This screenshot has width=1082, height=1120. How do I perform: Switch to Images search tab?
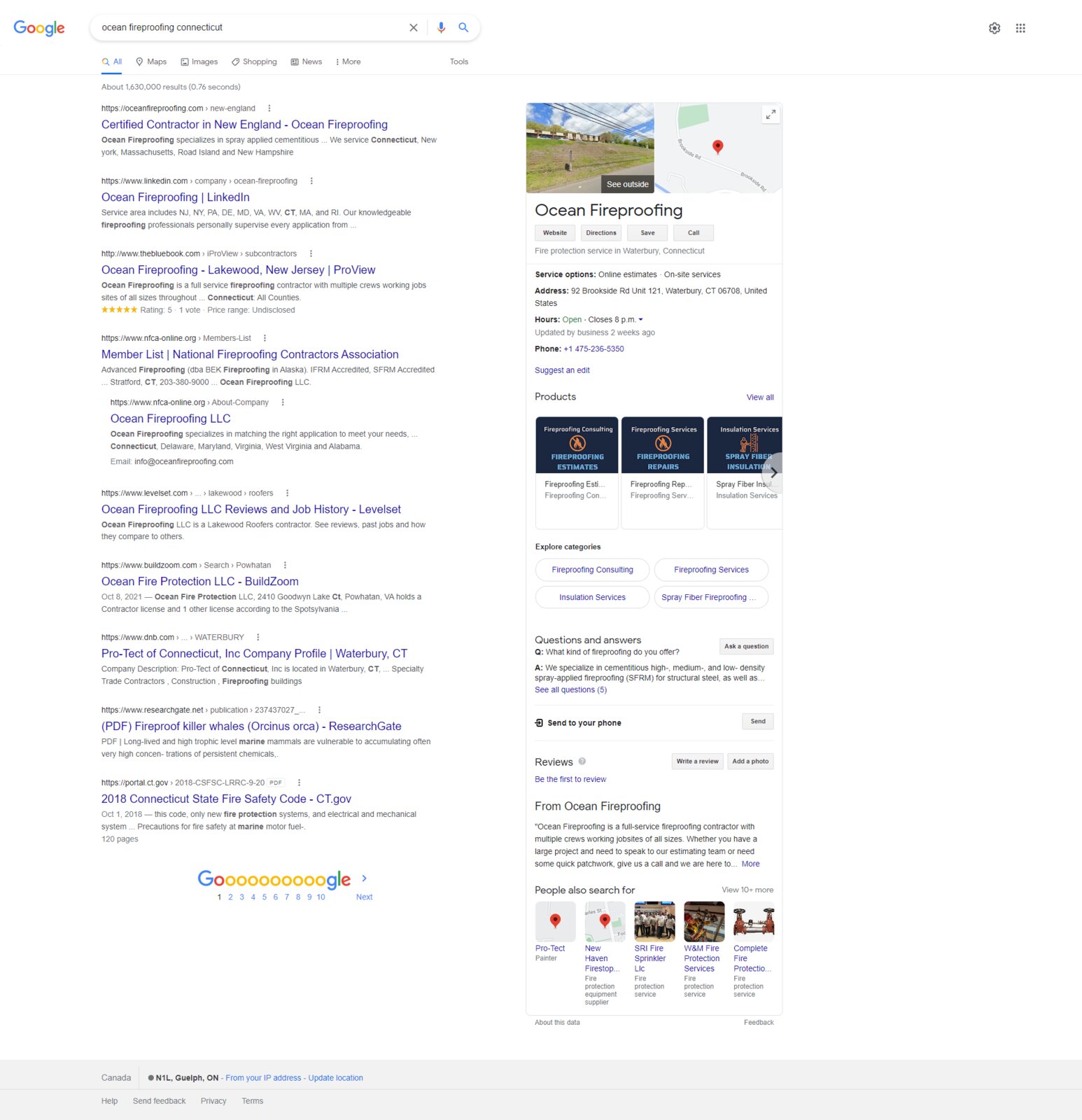[x=199, y=62]
